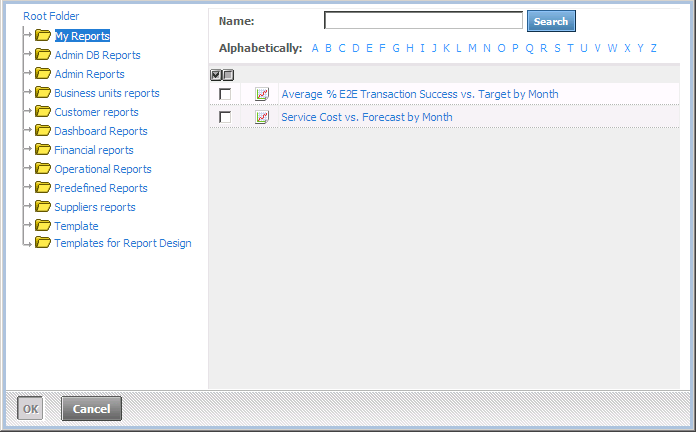Filter alphabetically by letter H
The width and height of the screenshot is (696, 432).
410,48
